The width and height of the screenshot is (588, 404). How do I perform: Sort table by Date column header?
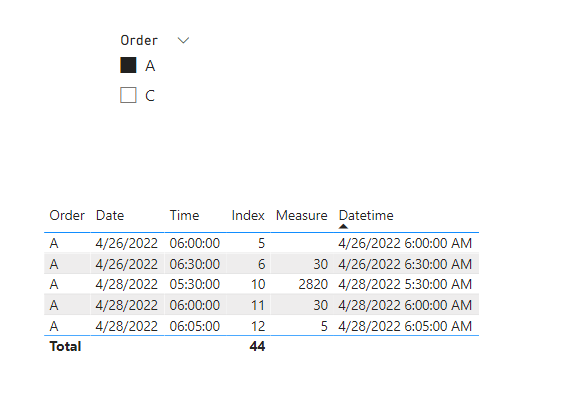click(110, 215)
